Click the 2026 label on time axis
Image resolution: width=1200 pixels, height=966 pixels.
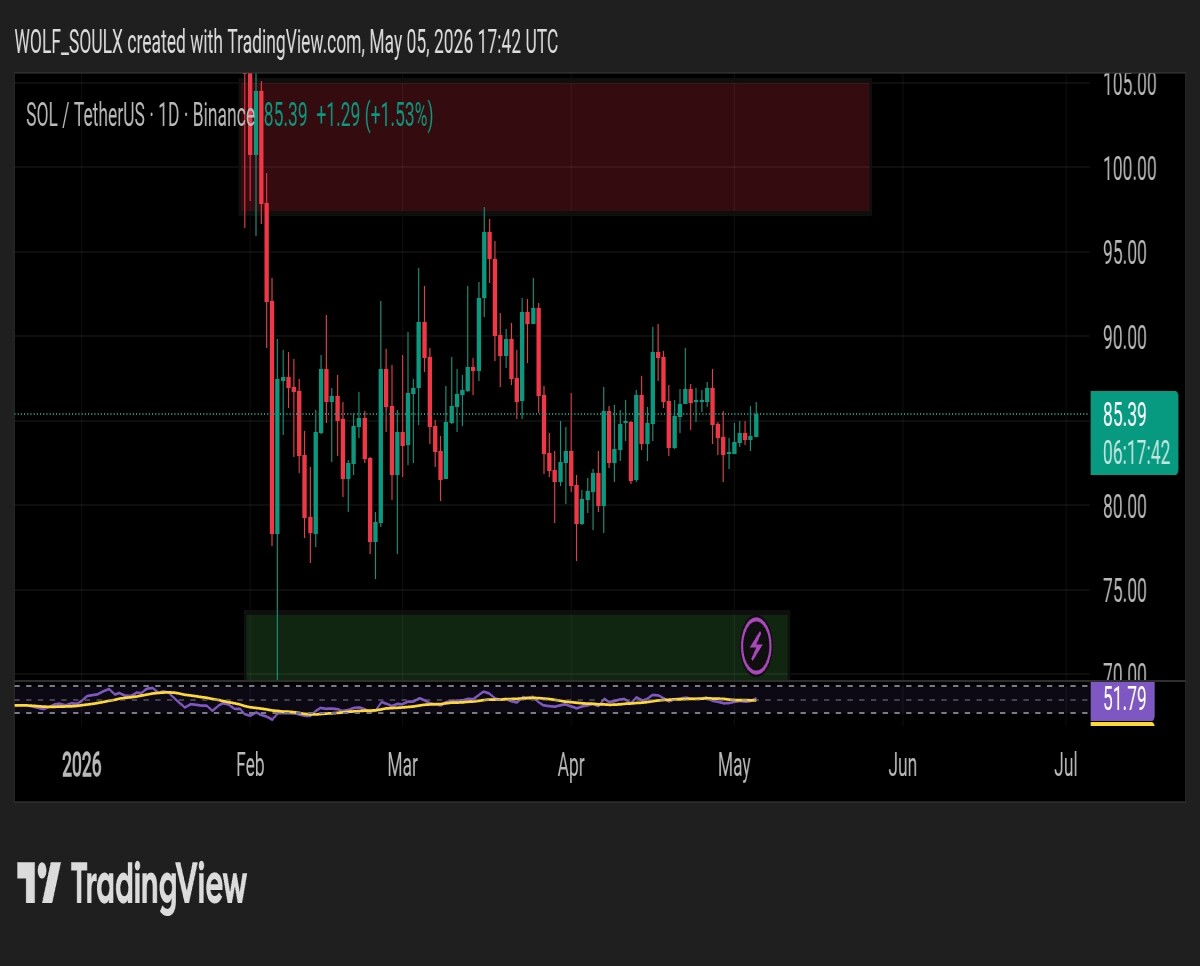pos(81,766)
